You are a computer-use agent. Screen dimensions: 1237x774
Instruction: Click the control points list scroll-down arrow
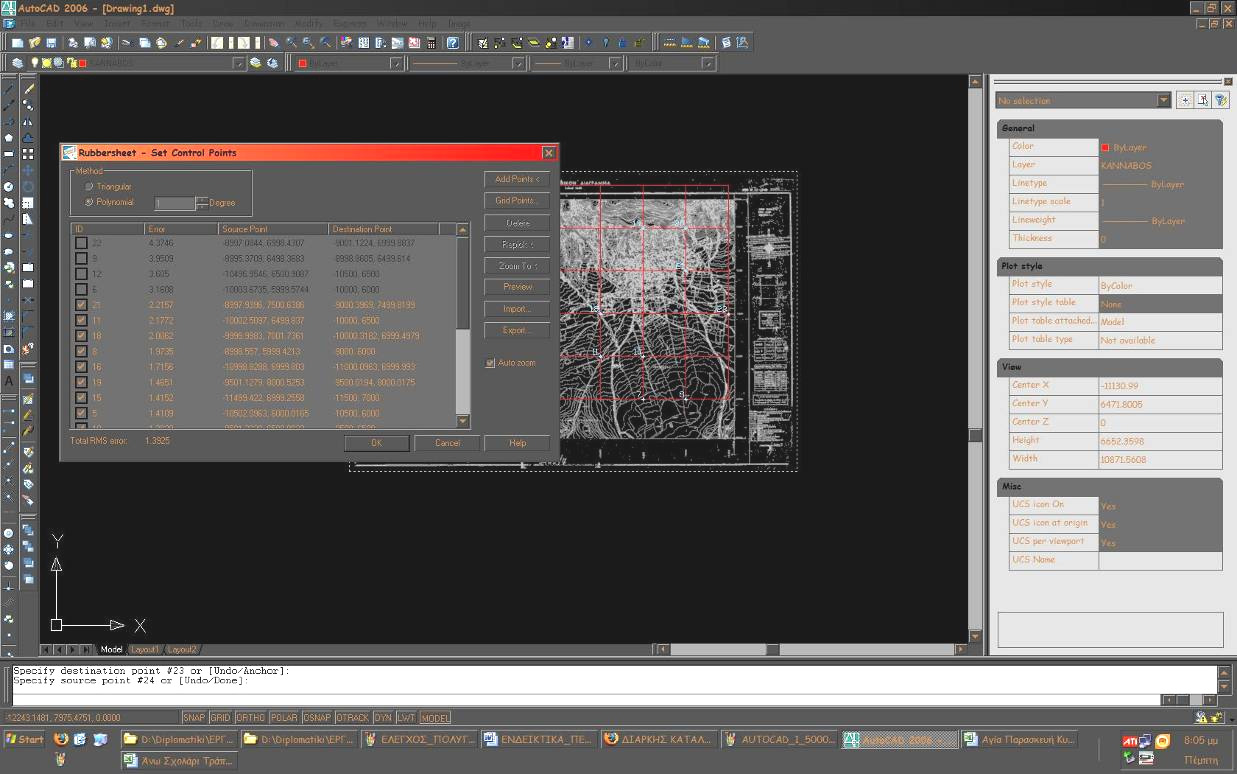click(x=462, y=423)
